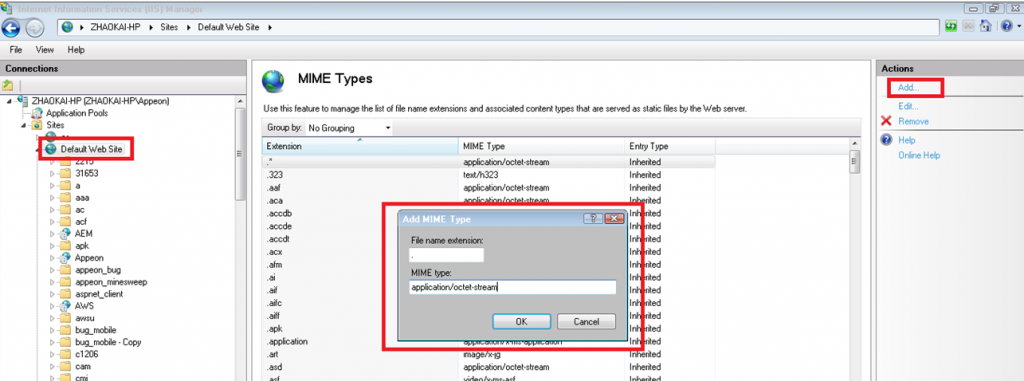Image resolution: width=1024 pixels, height=381 pixels.
Task: Select the c1206 tree item
Action: 86,354
